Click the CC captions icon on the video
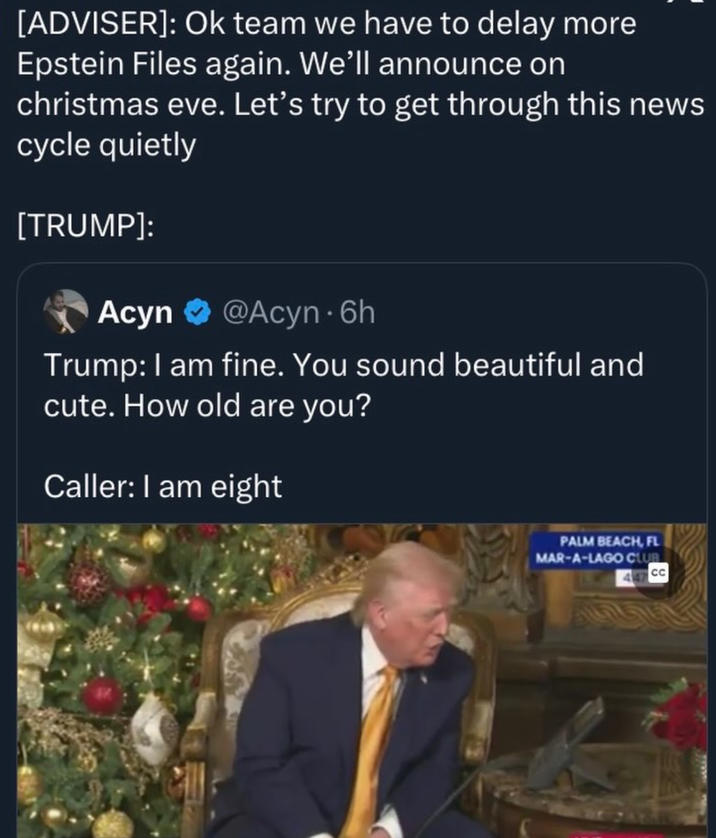Screen dimensions: 716x838 click(659, 575)
